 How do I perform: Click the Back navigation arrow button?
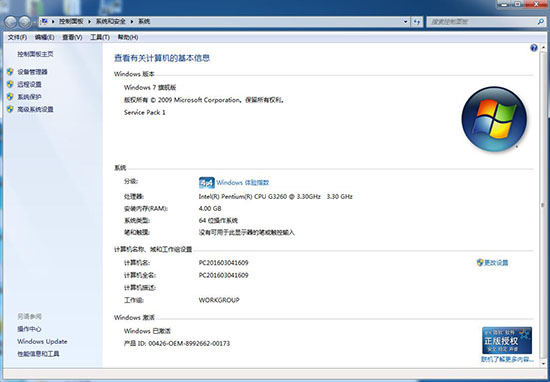pos(11,22)
